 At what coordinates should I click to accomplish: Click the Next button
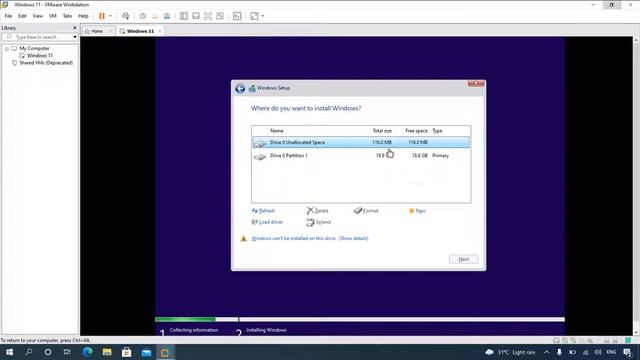[464, 259]
